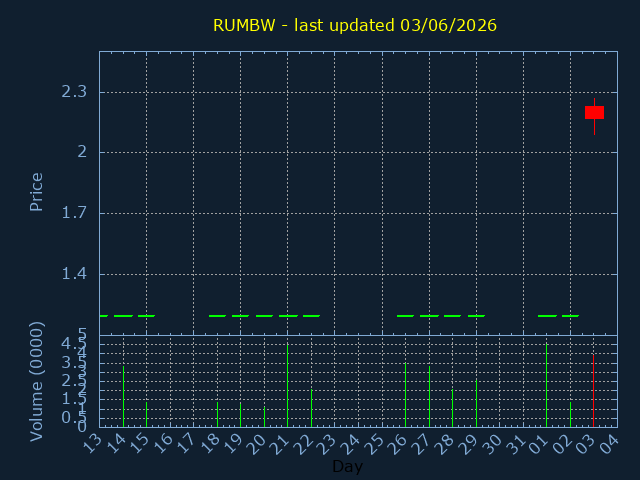Click the 'Day' x-axis label
640x480 pixels.
[347, 466]
